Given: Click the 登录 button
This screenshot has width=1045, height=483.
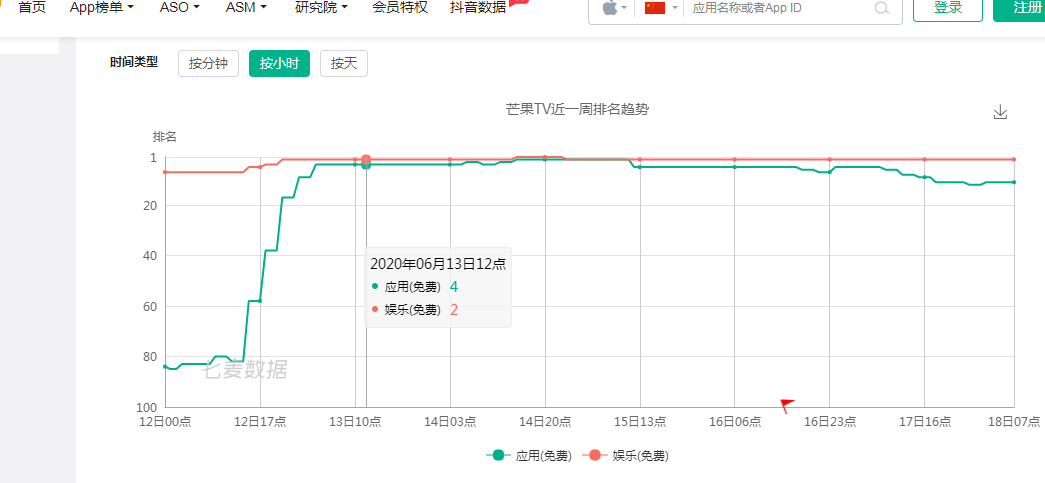Looking at the screenshot, I should pos(948,8).
